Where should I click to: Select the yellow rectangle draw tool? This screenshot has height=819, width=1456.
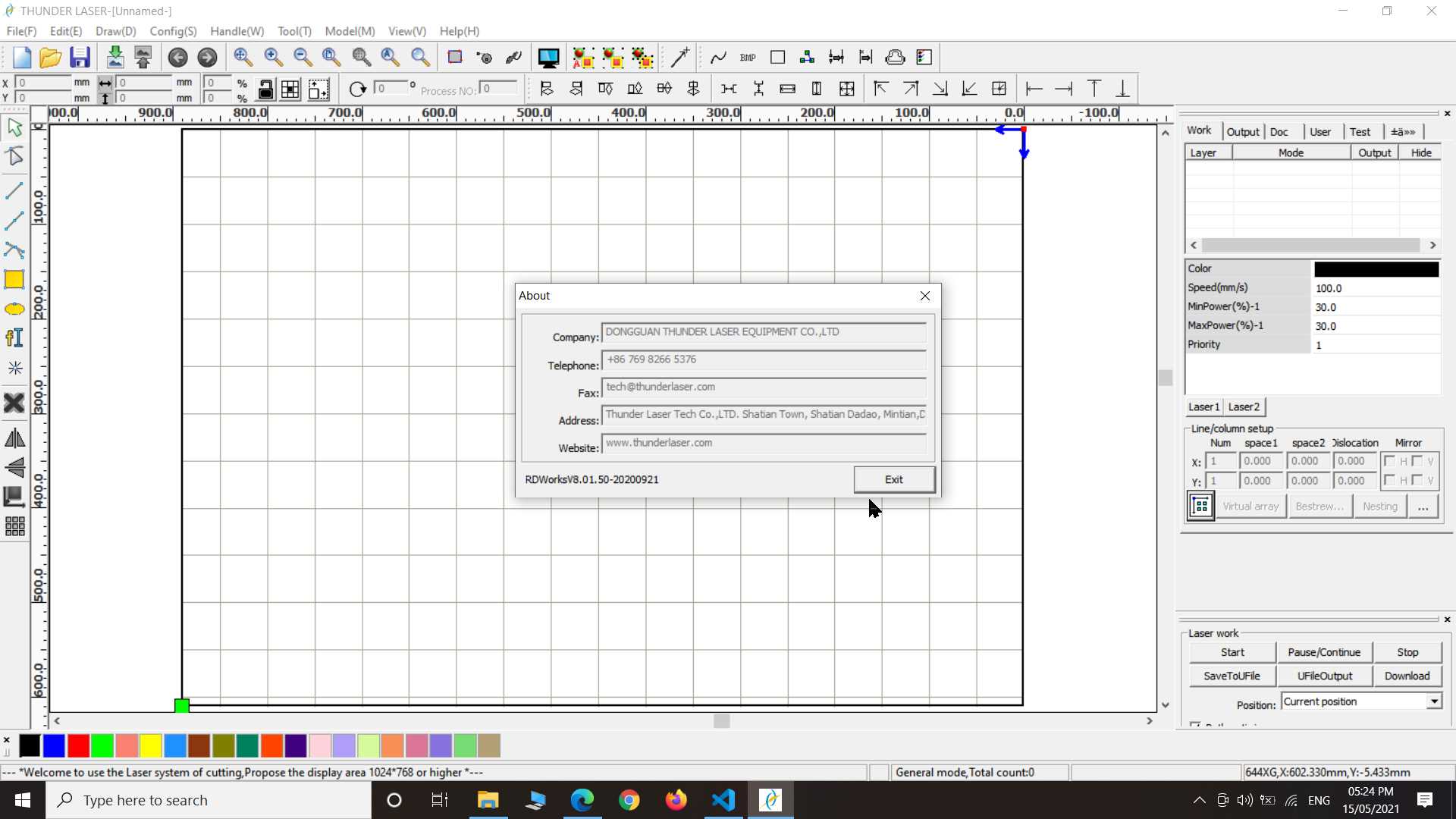[x=14, y=279]
